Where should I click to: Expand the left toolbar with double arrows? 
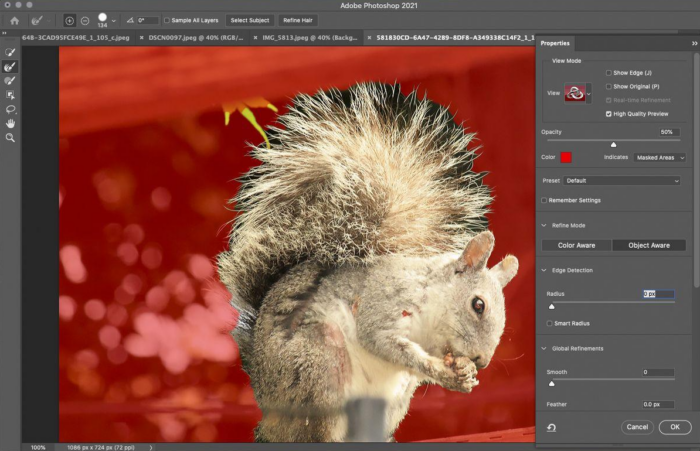tap(4, 33)
